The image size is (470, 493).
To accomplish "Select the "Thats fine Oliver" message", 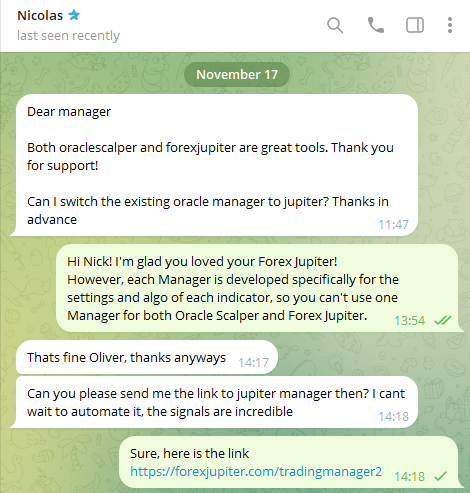I will click(147, 357).
